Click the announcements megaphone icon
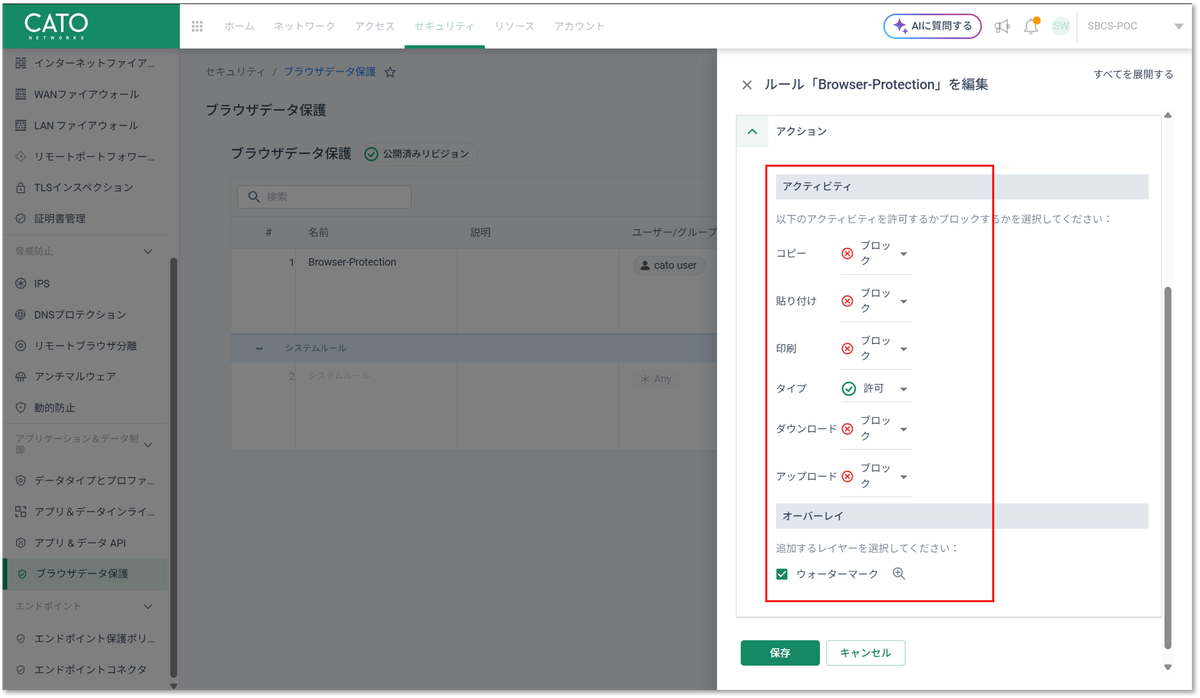 (x=1003, y=27)
